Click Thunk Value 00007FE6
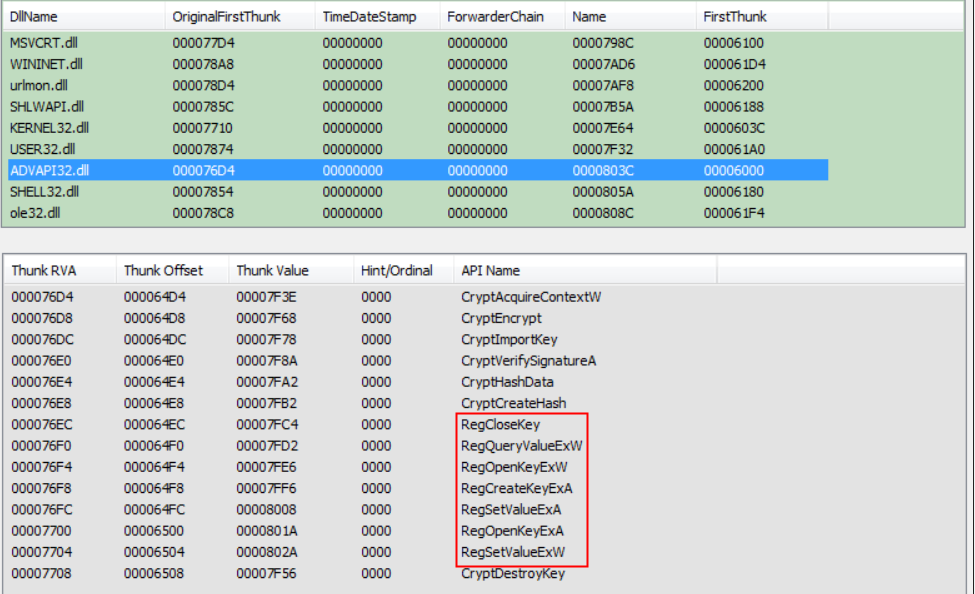The image size is (975, 594). [266, 466]
